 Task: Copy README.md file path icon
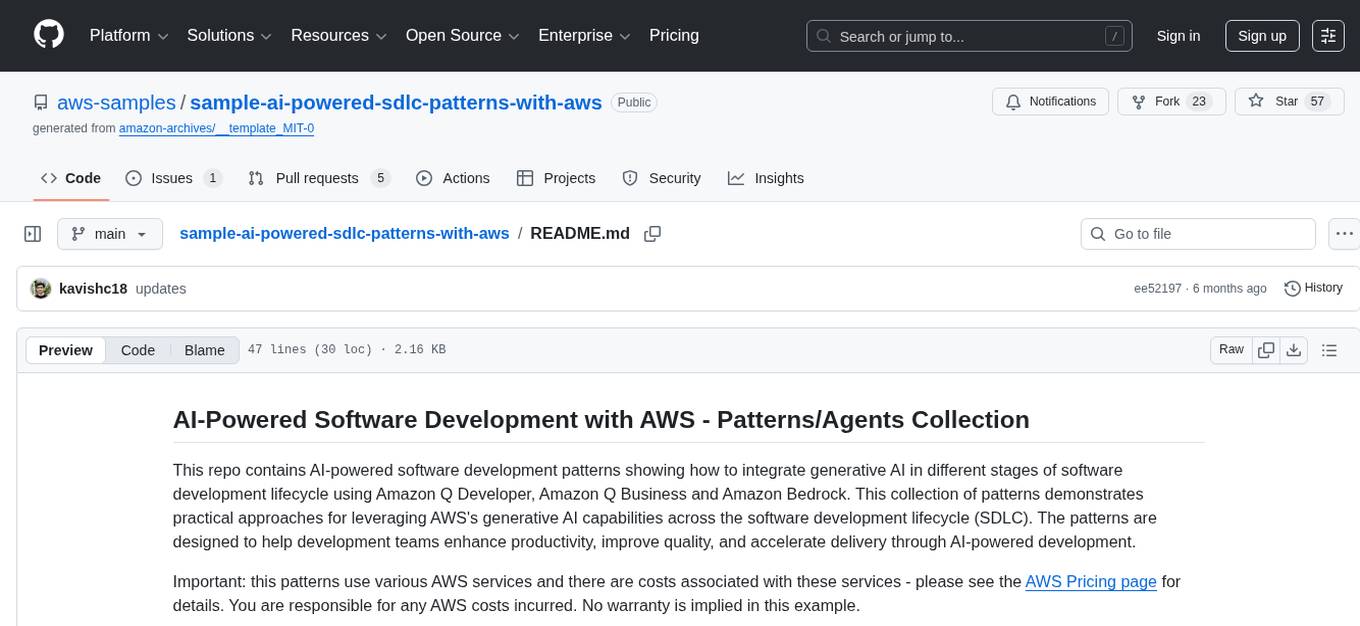tap(652, 233)
